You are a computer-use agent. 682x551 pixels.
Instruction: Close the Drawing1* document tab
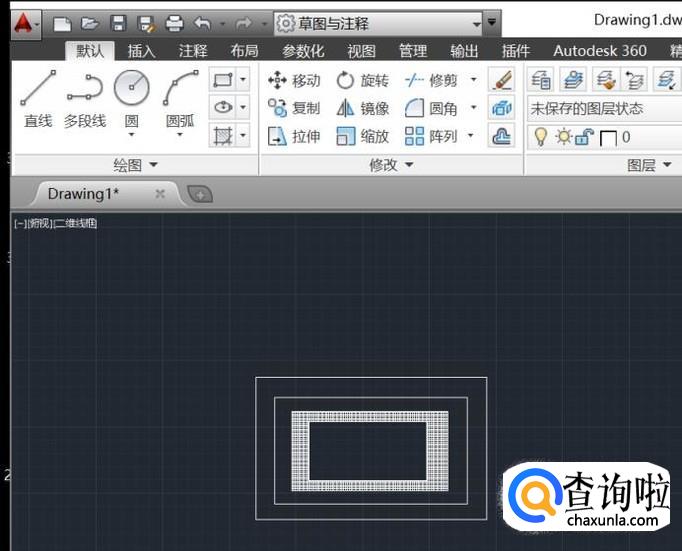click(x=160, y=194)
